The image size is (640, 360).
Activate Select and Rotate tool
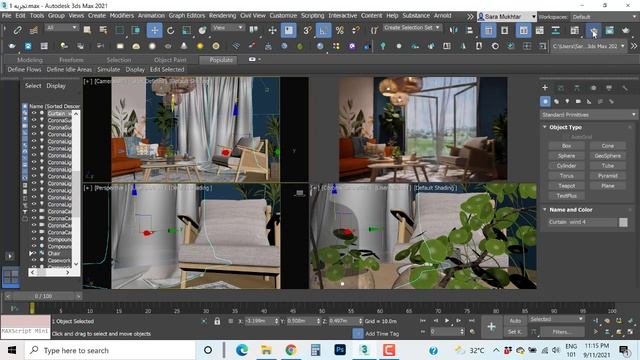(x=171, y=30)
